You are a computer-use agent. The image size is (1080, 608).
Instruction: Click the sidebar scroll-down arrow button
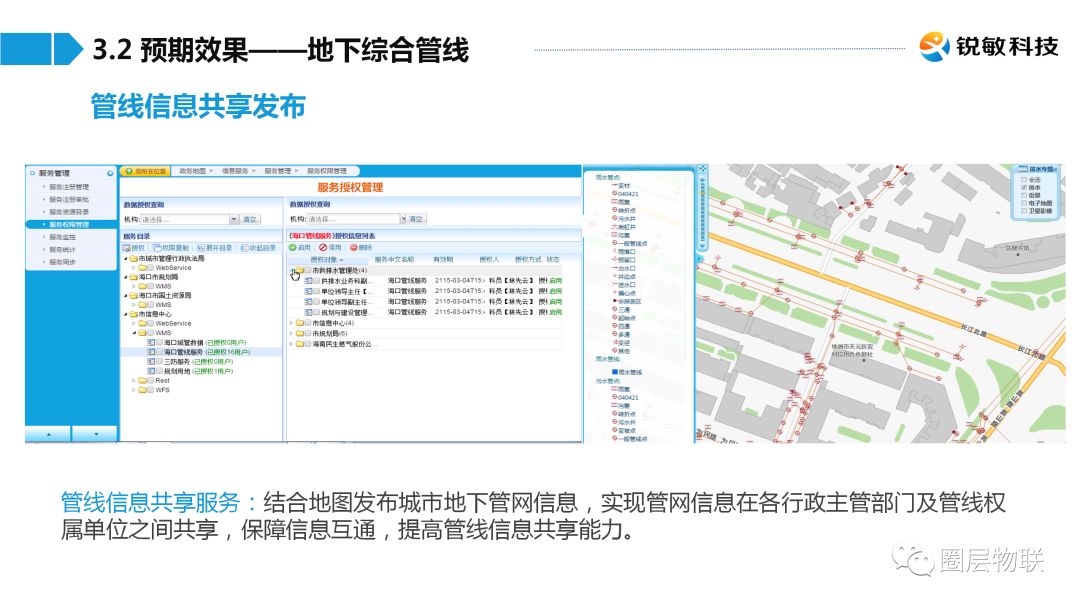[95, 434]
